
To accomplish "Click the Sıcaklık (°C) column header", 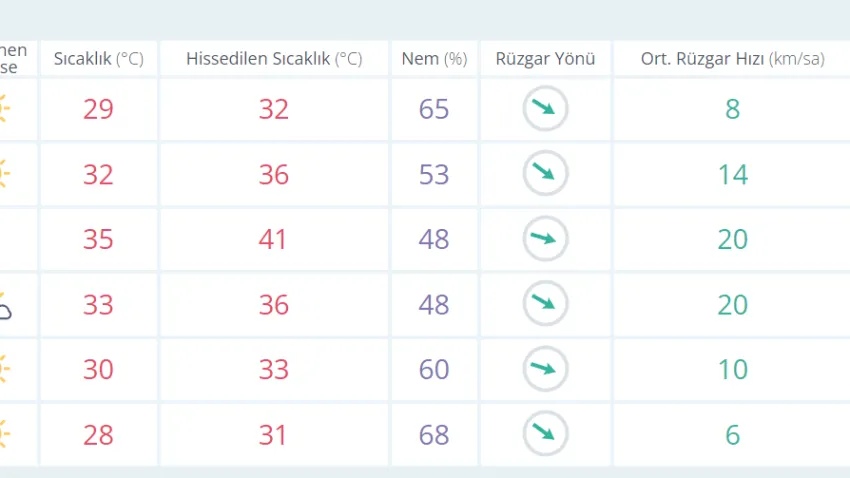I will [99, 58].
